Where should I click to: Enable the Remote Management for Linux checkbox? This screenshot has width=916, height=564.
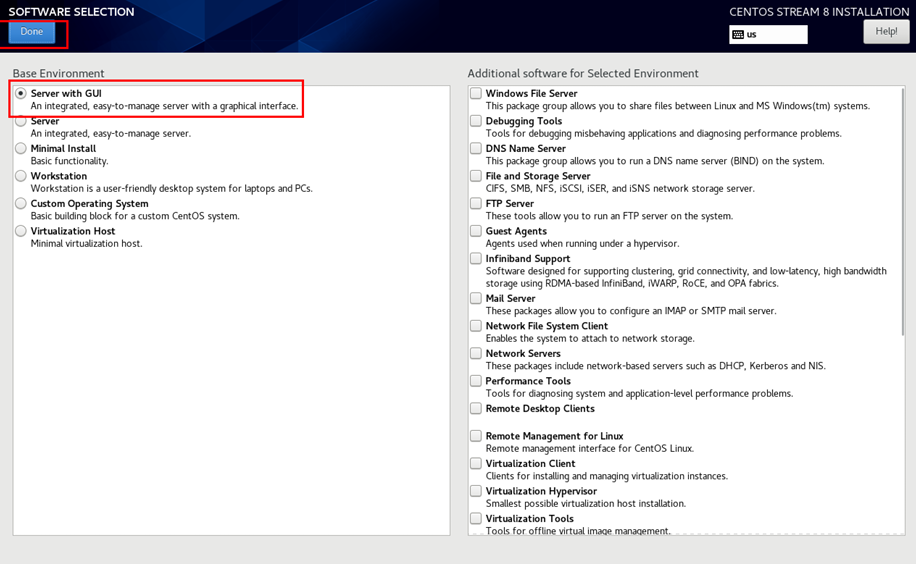pyautogui.click(x=476, y=435)
